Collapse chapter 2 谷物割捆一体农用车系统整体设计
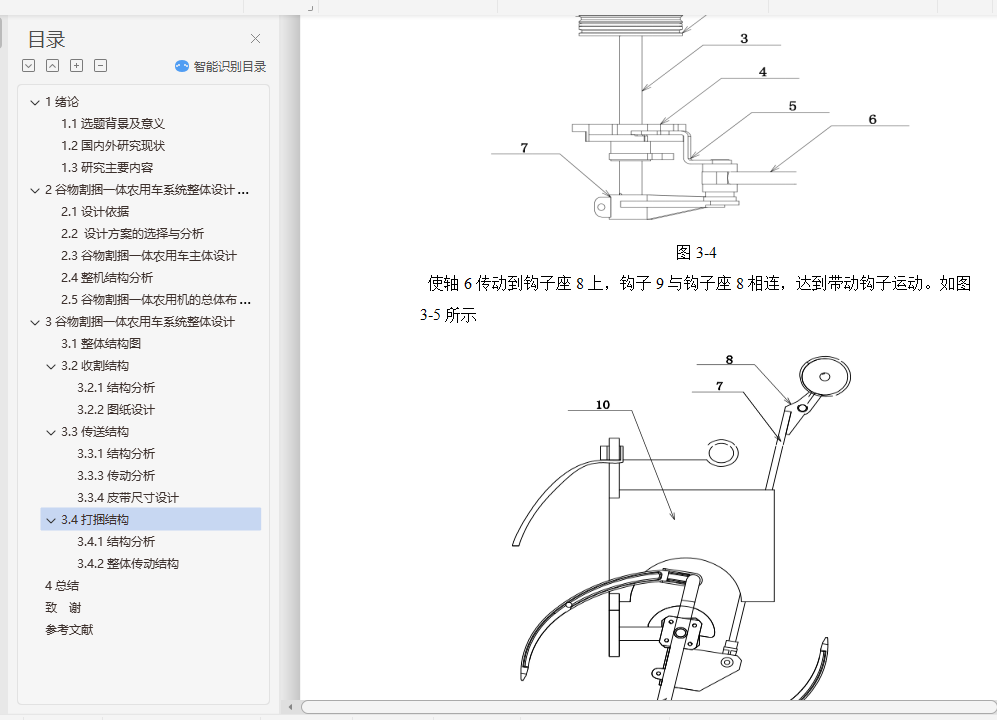This screenshot has height=720, width=997. 35,190
